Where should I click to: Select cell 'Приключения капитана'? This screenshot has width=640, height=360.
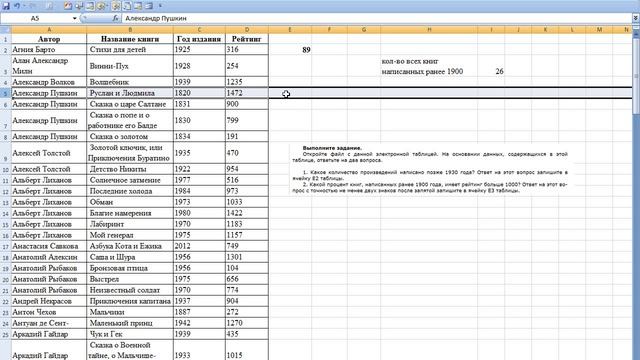pyautogui.click(x=130, y=302)
